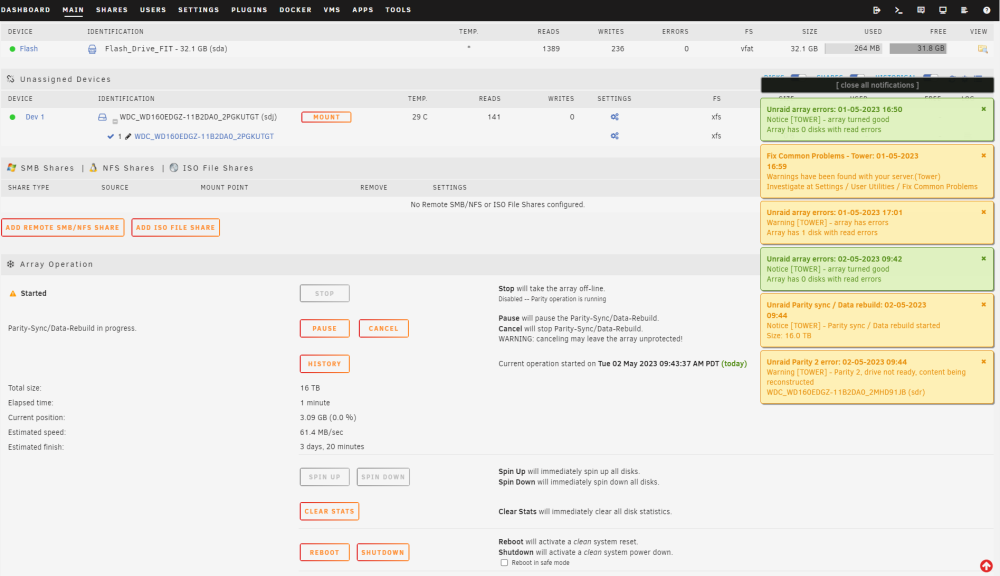Dismiss the Parity sync / Data rebuild notification

[983, 304]
